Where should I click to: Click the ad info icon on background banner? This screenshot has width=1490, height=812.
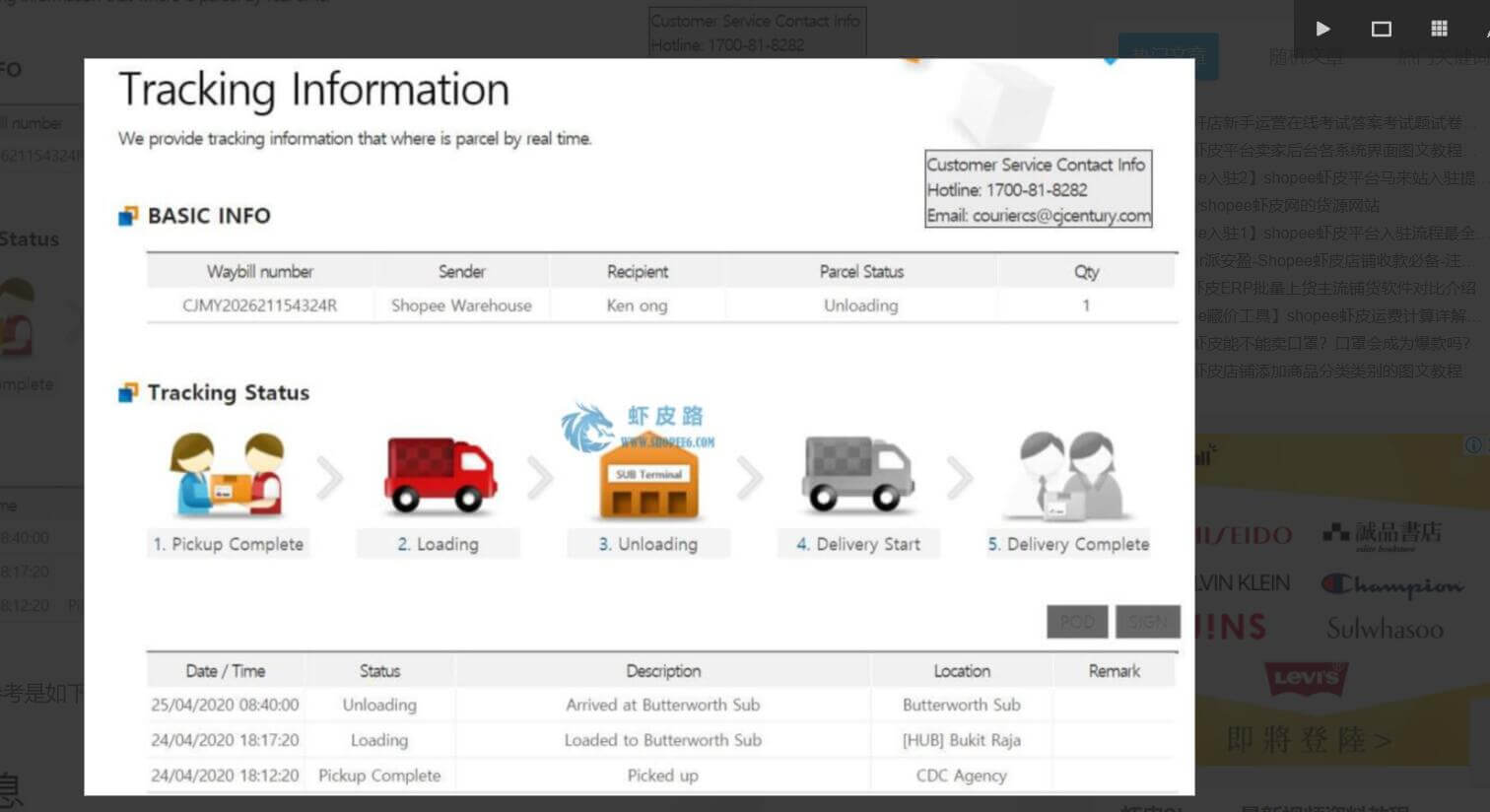tap(1474, 444)
